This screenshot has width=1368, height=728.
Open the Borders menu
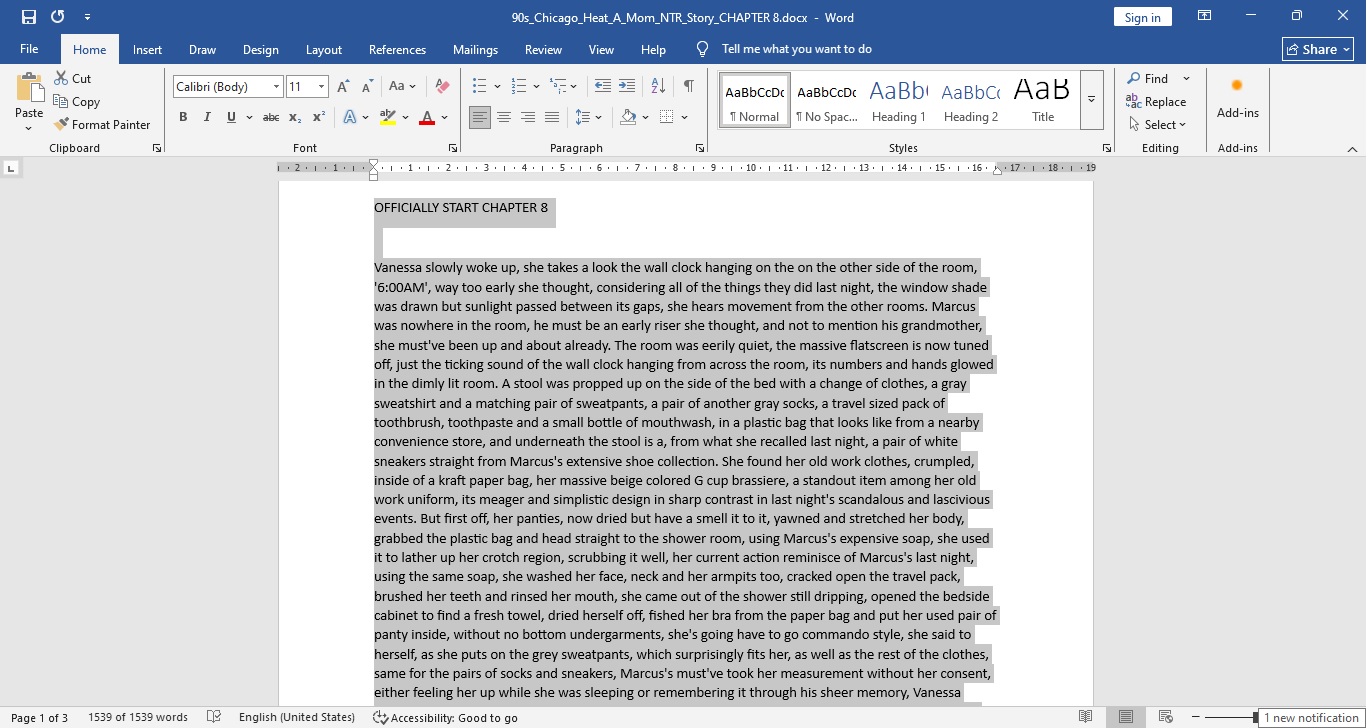[x=684, y=117]
